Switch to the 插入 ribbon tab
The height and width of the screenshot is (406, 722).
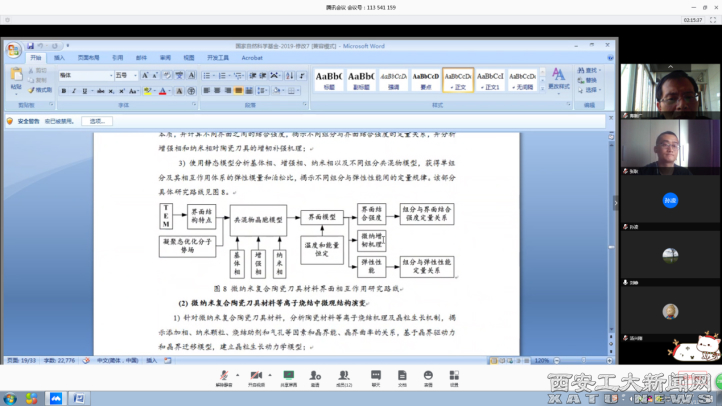(59, 58)
